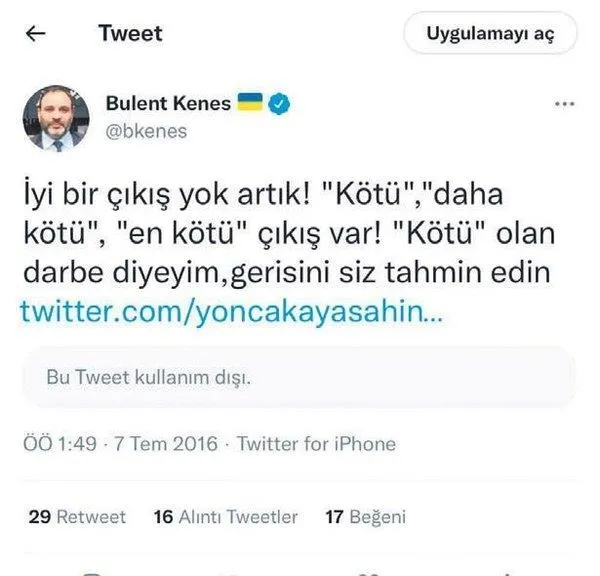This screenshot has height=576, width=600.
Task: Open the @bkenes handle
Action: tap(146, 132)
